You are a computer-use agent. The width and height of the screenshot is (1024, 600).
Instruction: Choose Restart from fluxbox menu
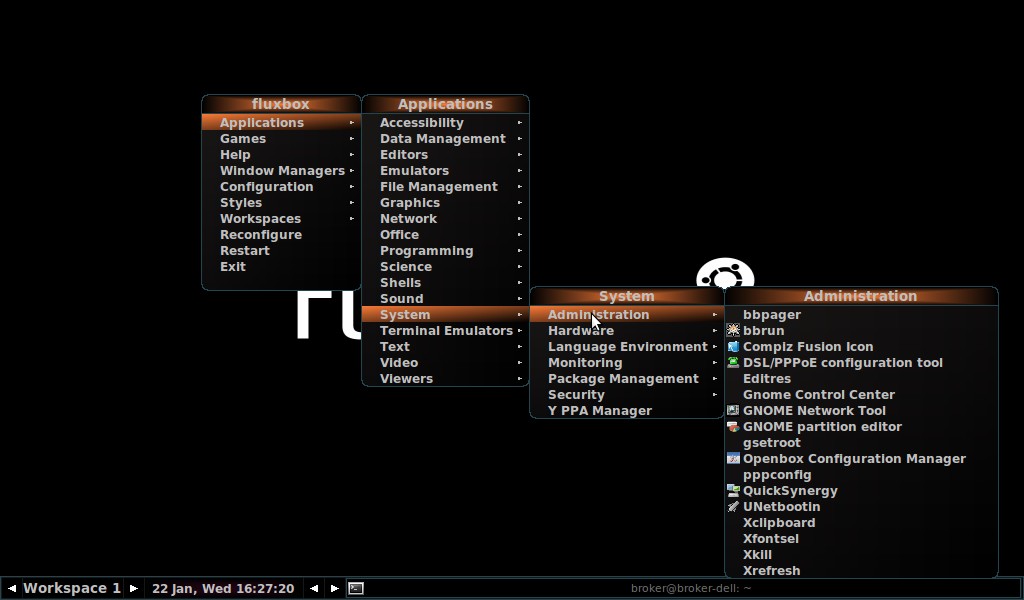tap(281, 251)
